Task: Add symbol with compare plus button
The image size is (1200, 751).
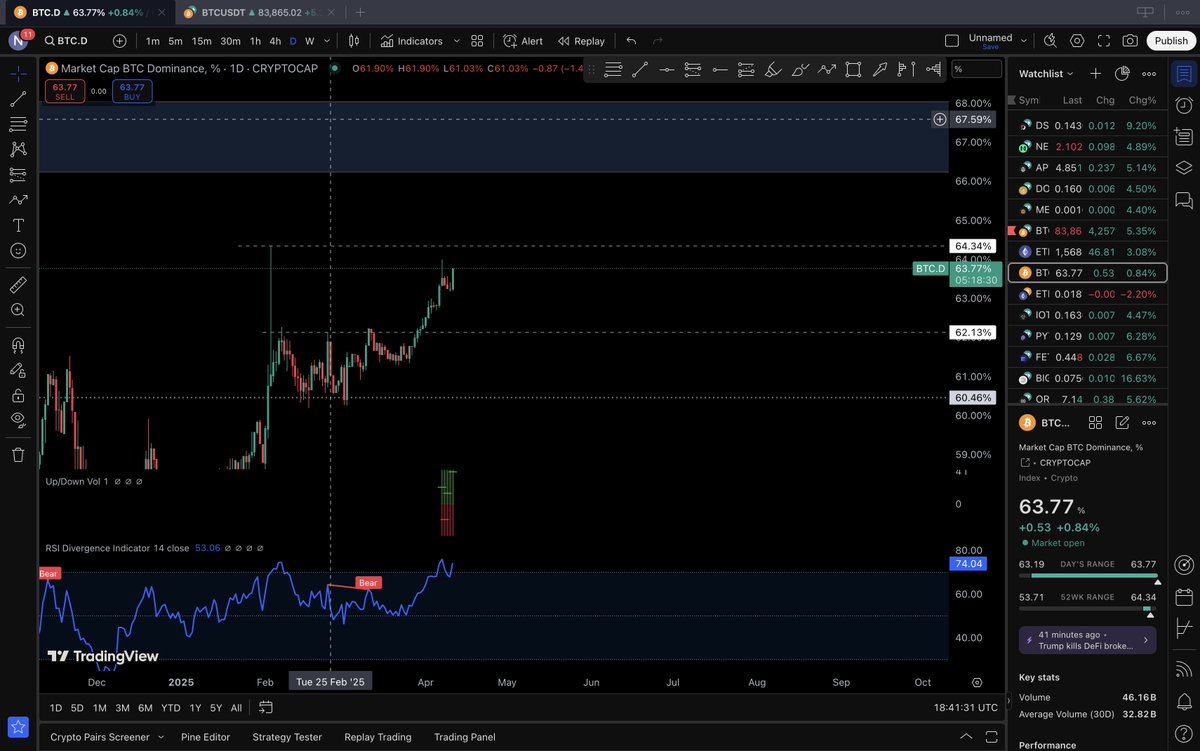Action: [x=120, y=41]
